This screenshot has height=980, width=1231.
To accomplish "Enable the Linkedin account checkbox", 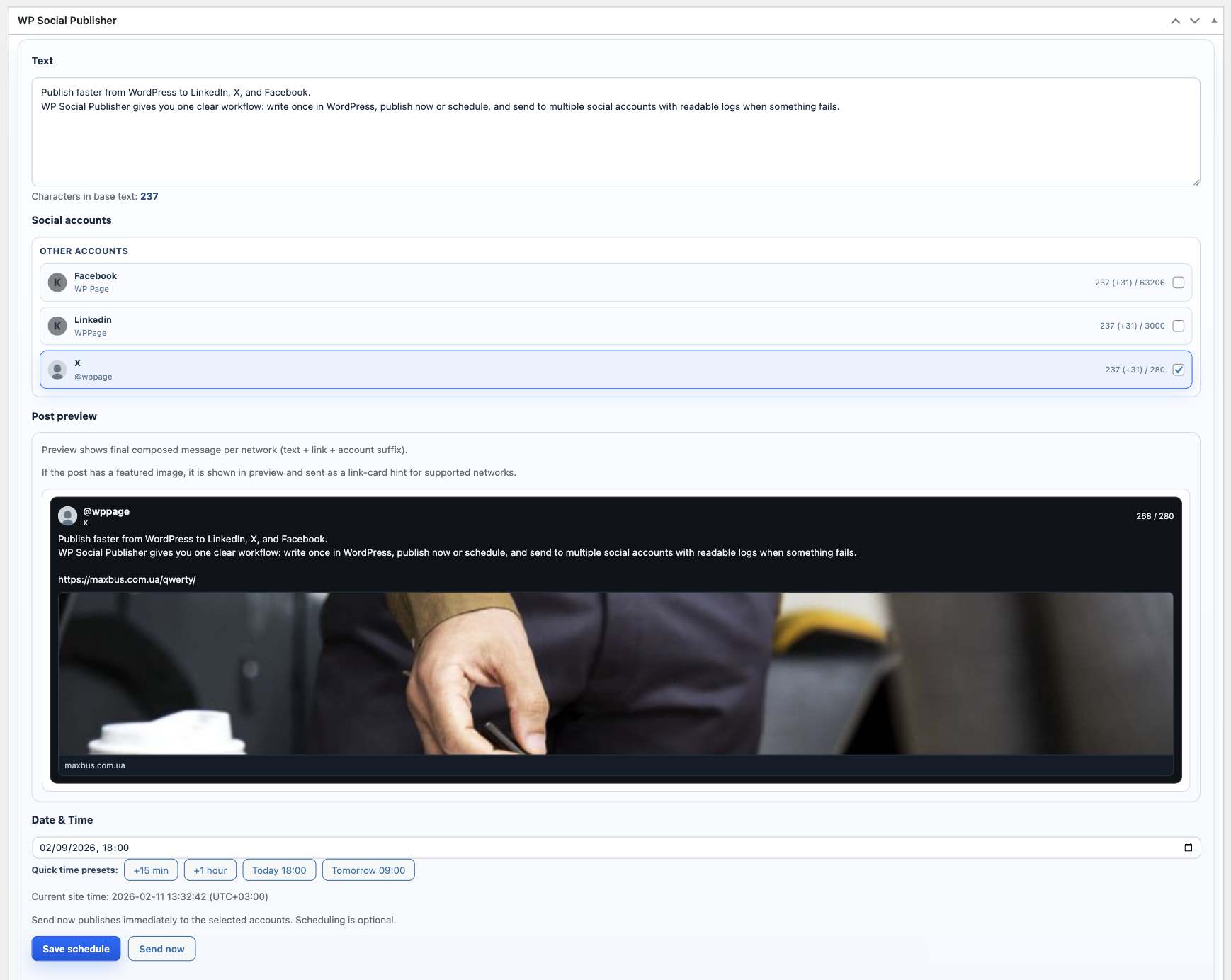I will point(1178,326).
